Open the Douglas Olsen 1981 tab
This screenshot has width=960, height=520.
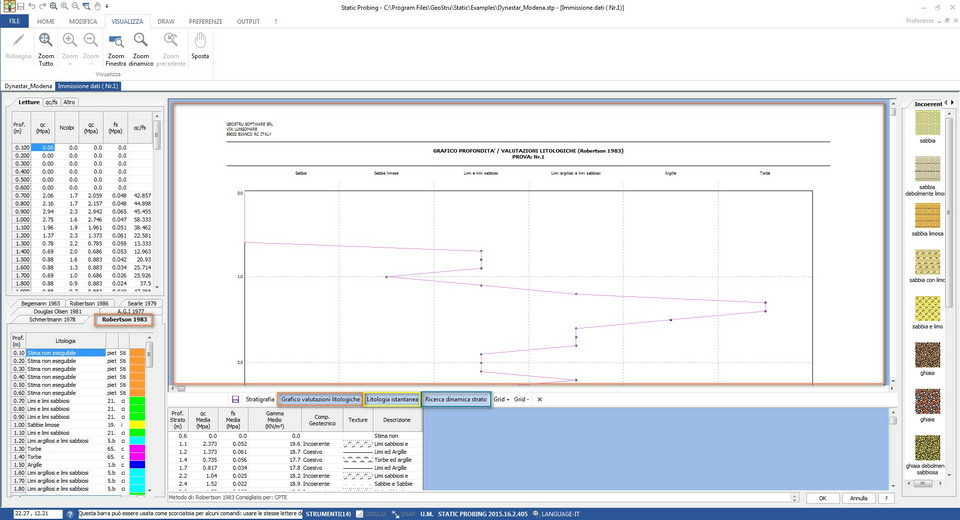click(58, 311)
